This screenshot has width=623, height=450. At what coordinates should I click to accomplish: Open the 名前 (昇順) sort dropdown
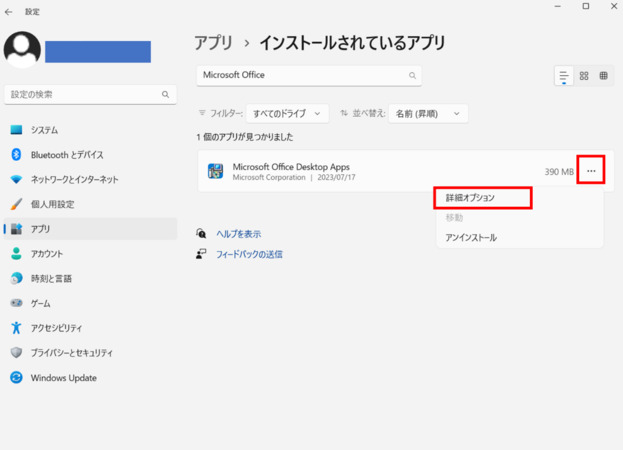pos(428,114)
